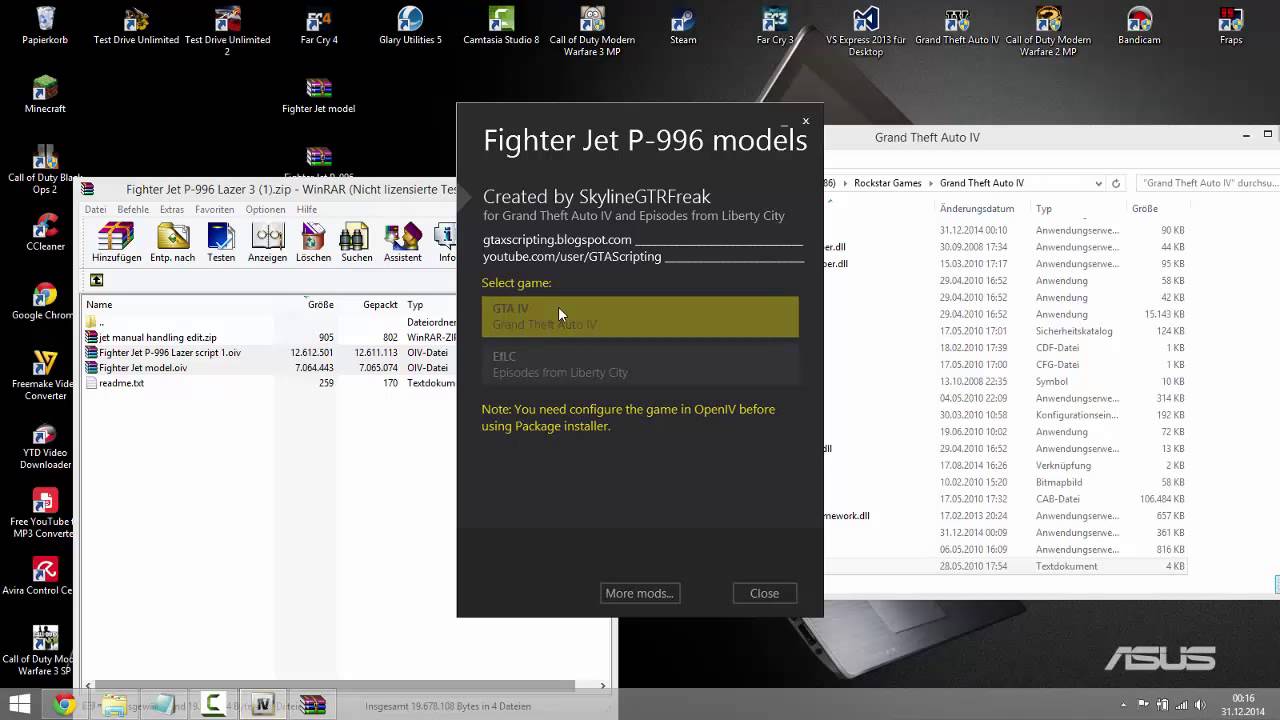Click the WinRAR horizontal scrollbar right arrow

(602, 686)
